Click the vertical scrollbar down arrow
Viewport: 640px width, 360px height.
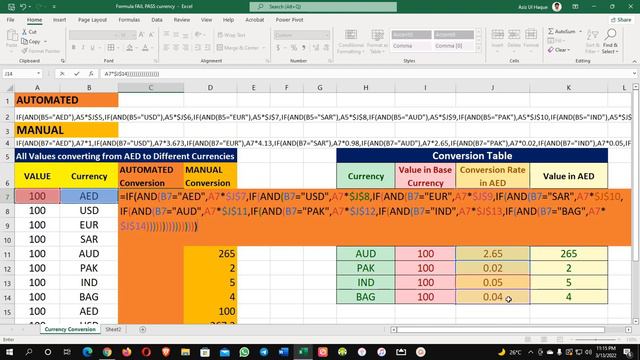(636, 321)
